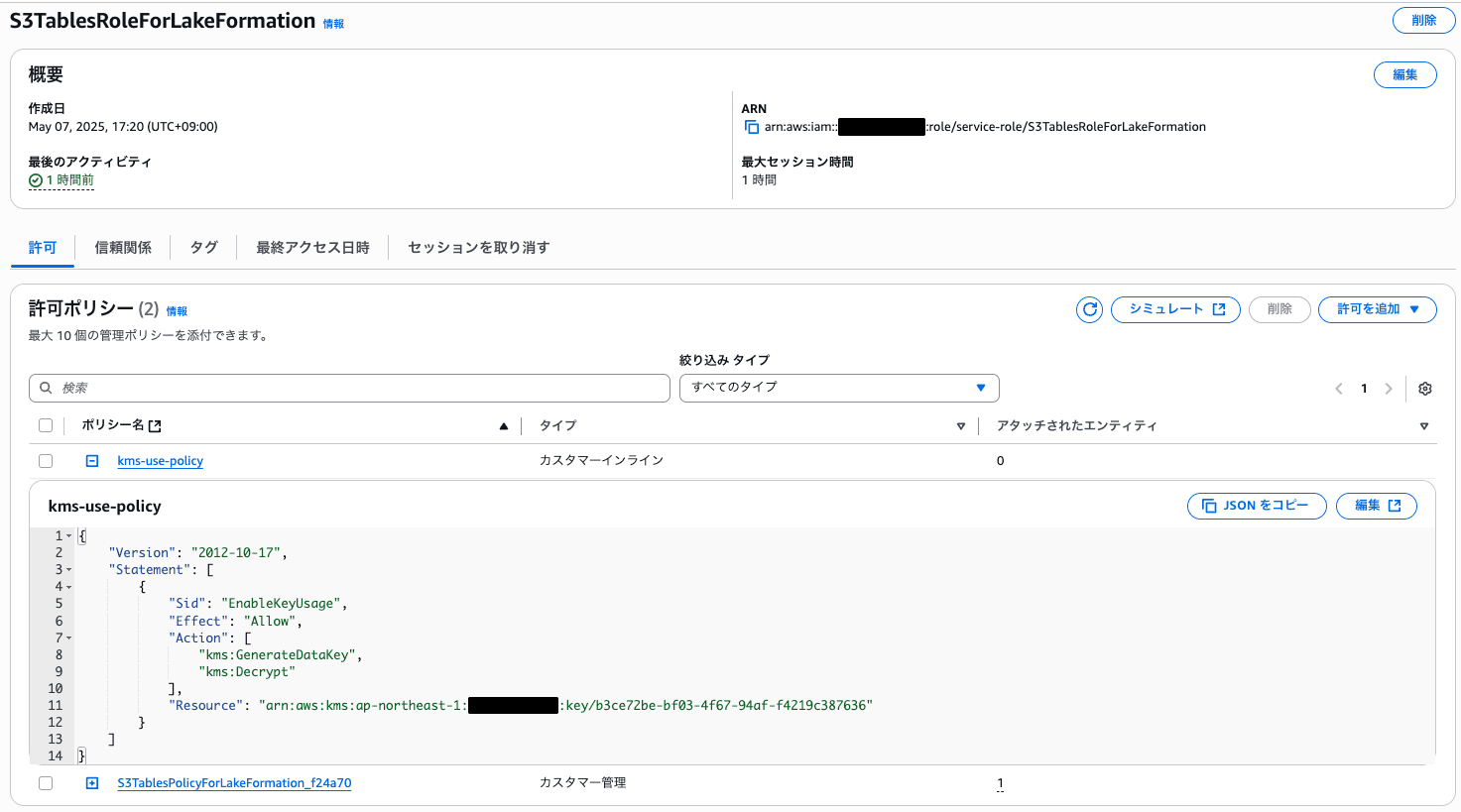Click the カスタマーインライン type cell
This screenshot has width=1461, height=812.
[601, 461]
